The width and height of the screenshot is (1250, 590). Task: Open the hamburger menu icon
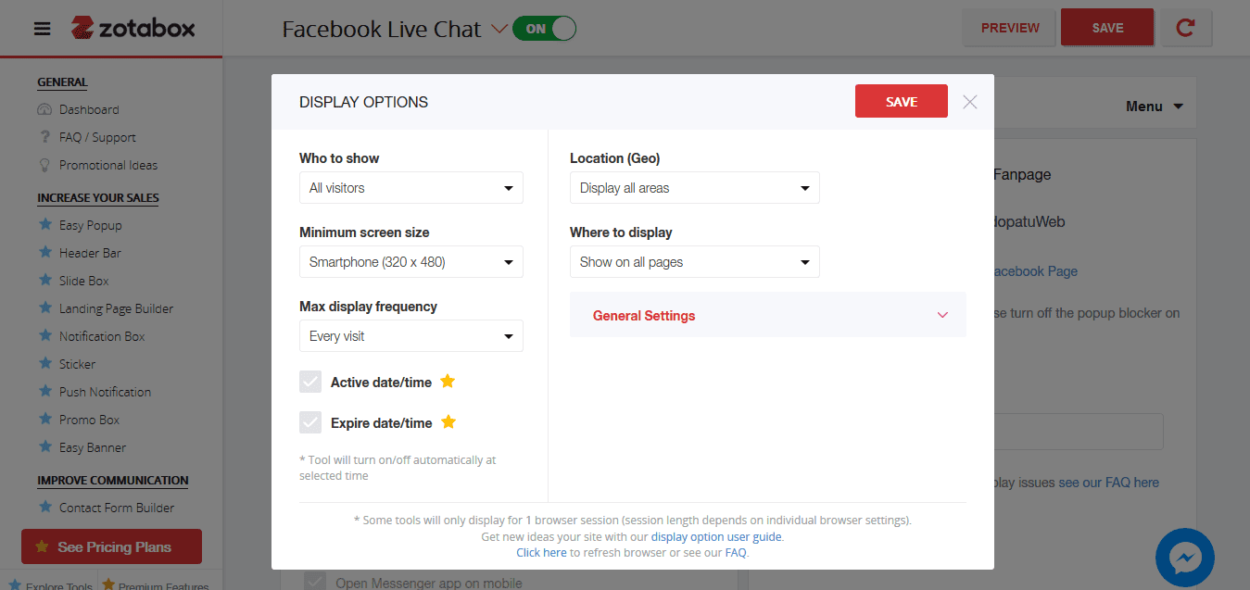tap(42, 29)
